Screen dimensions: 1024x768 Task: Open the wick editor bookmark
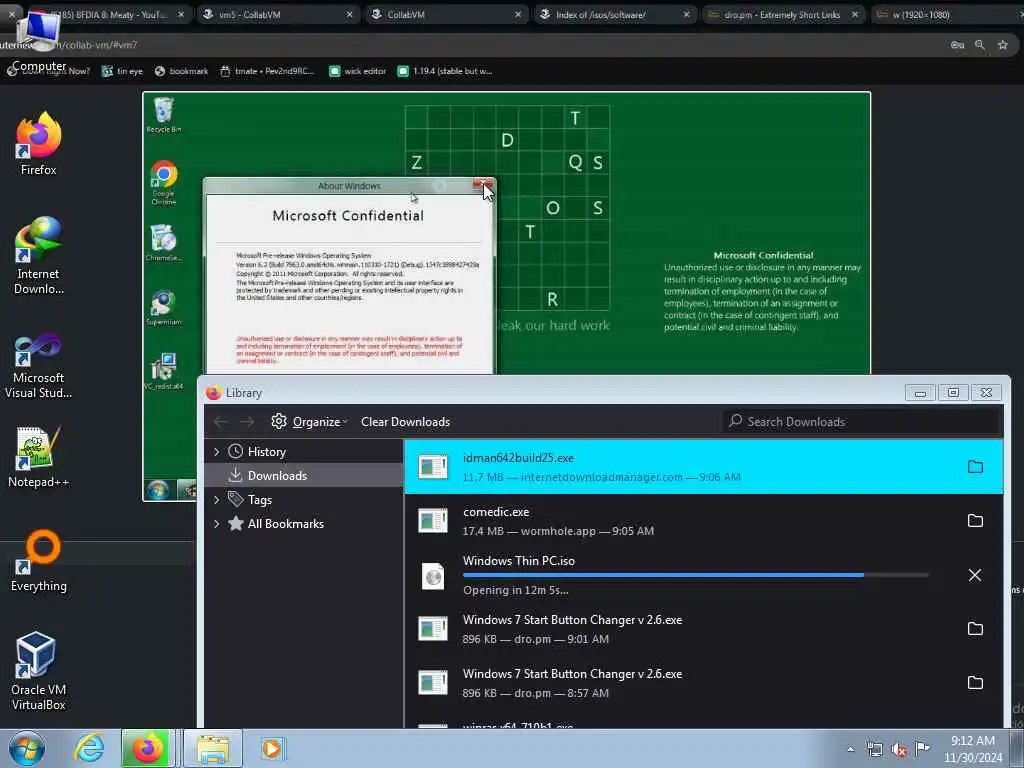(357, 71)
